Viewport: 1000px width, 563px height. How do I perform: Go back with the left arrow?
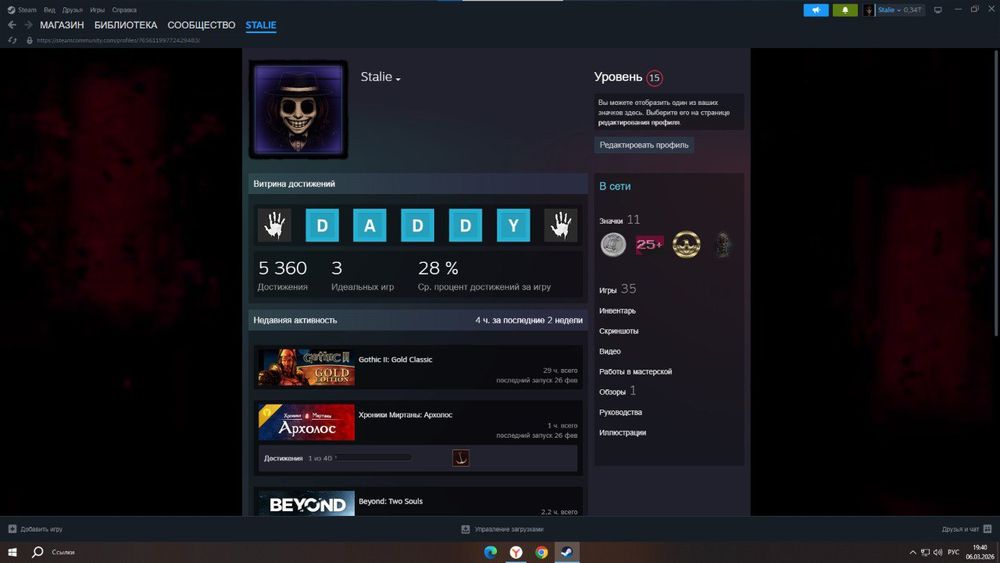(12, 25)
